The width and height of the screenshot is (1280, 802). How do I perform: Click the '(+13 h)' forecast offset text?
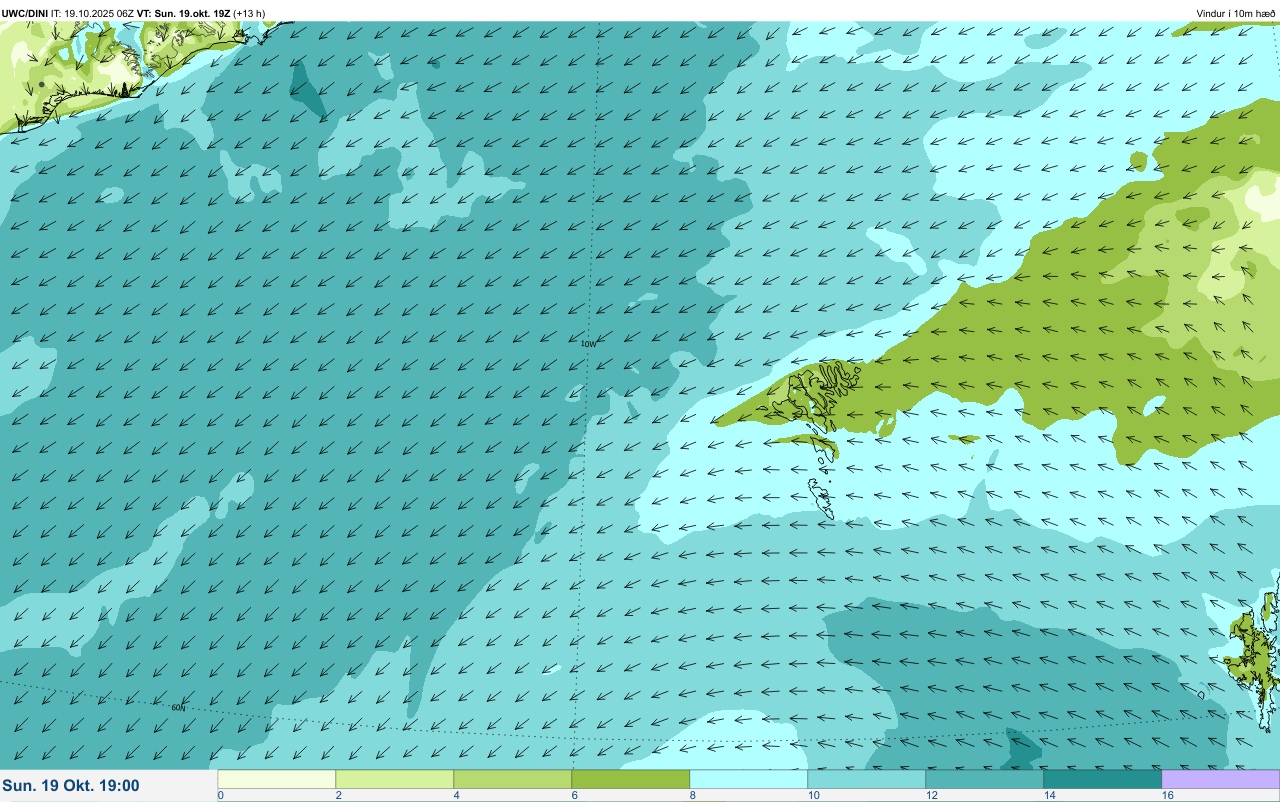click(x=249, y=13)
